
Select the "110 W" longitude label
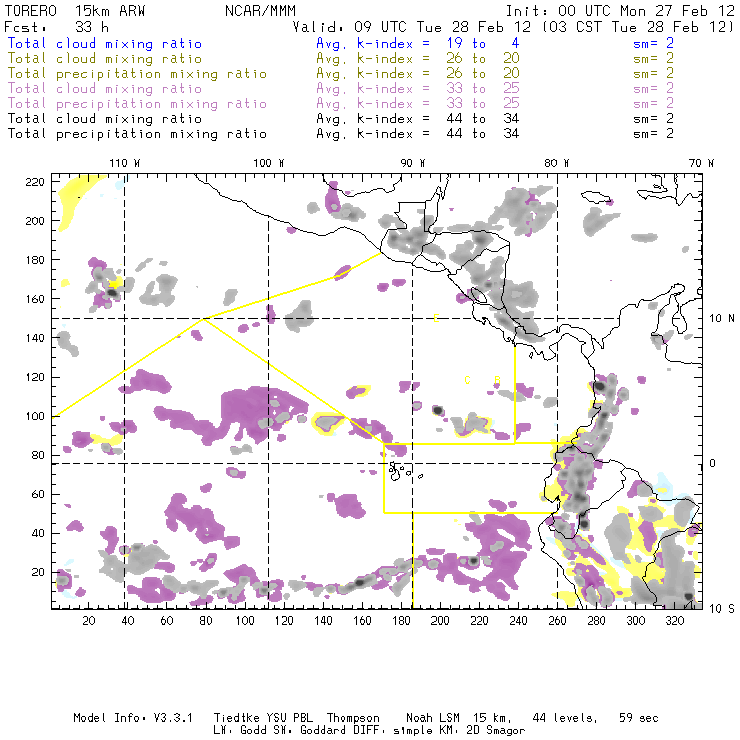coord(125,163)
